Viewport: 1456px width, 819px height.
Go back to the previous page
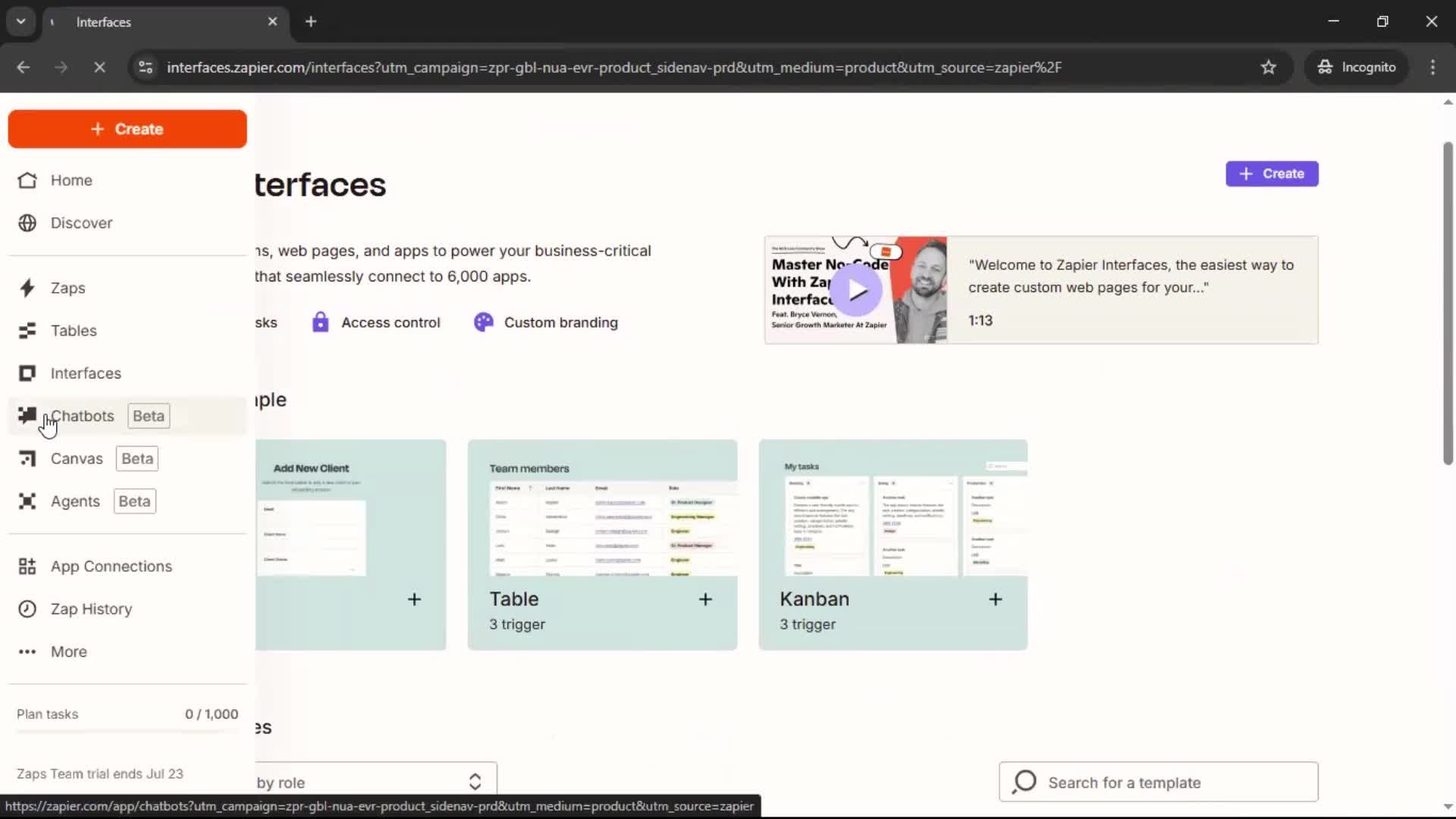click(x=24, y=67)
